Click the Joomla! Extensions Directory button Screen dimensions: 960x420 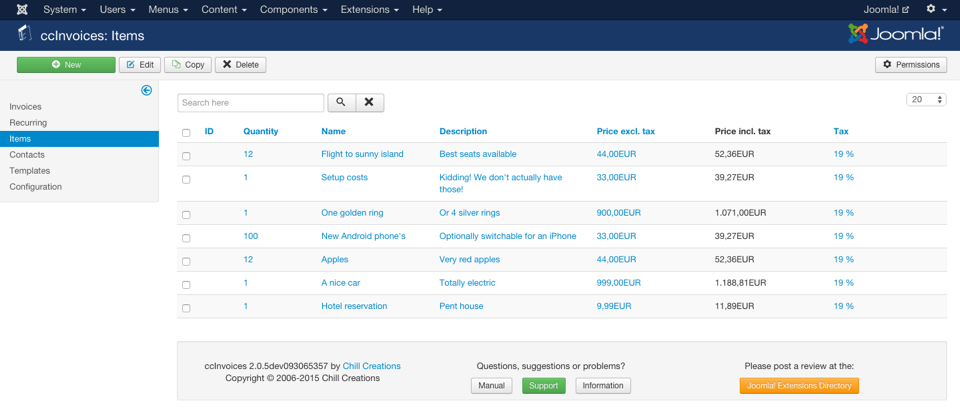click(x=799, y=385)
